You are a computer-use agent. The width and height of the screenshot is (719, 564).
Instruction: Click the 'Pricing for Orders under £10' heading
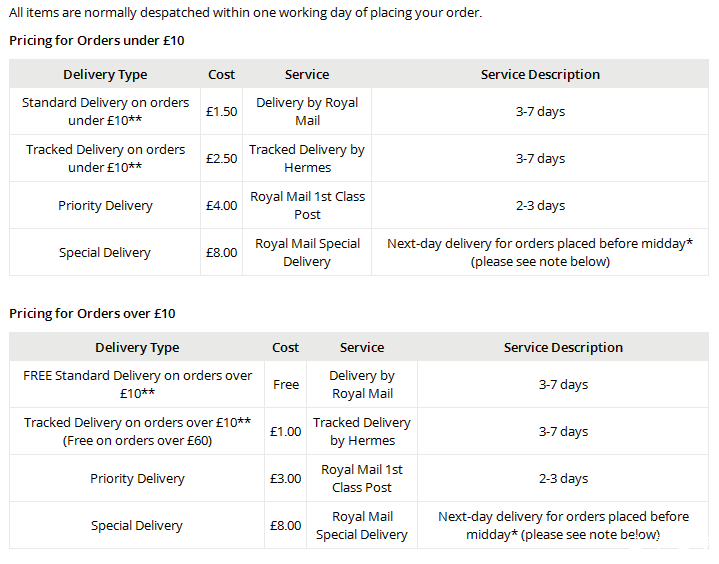click(97, 41)
